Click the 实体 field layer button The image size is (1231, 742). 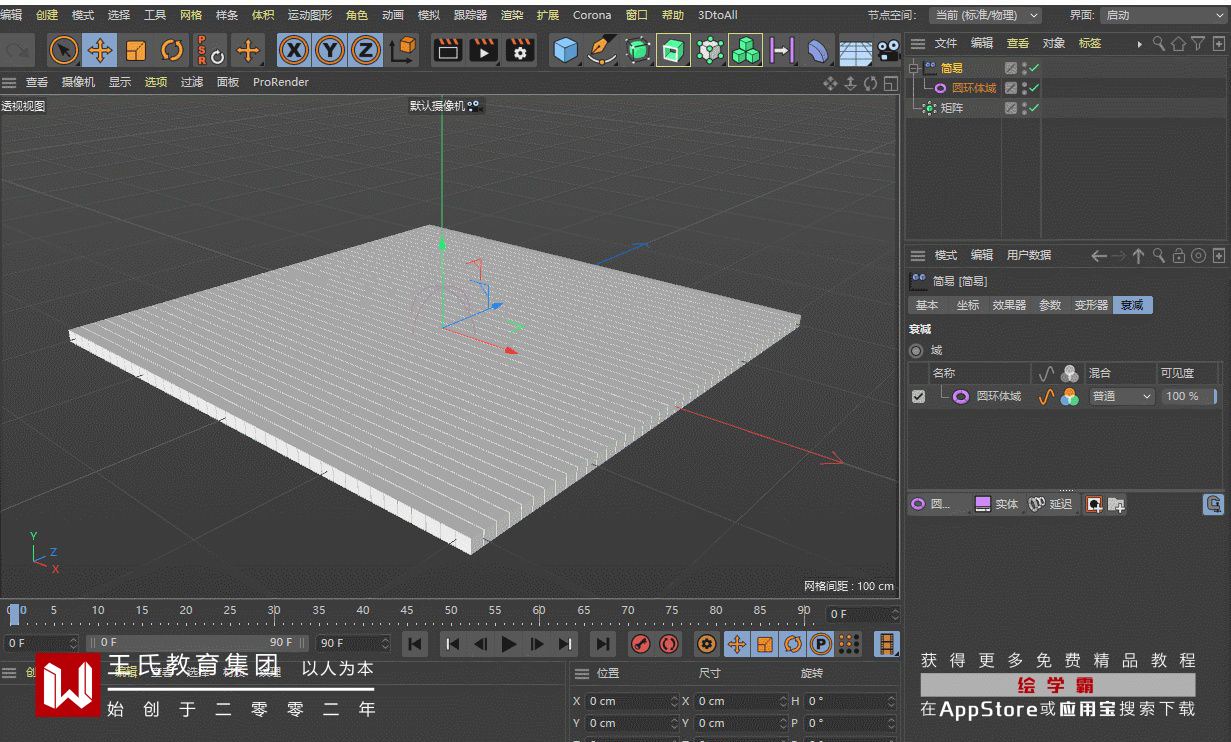tap(997, 504)
